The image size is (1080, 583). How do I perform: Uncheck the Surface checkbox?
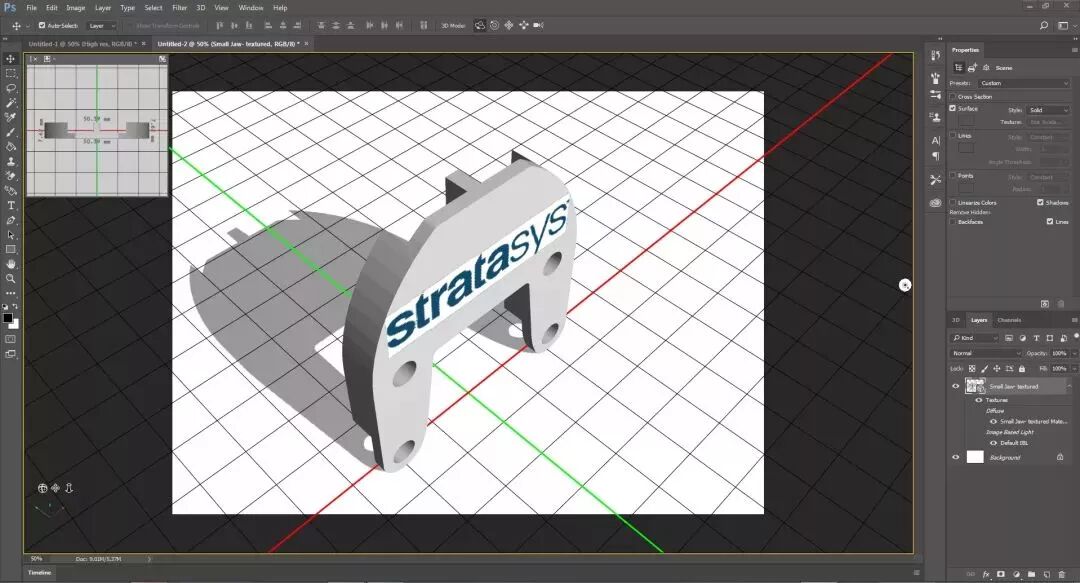pos(953,108)
